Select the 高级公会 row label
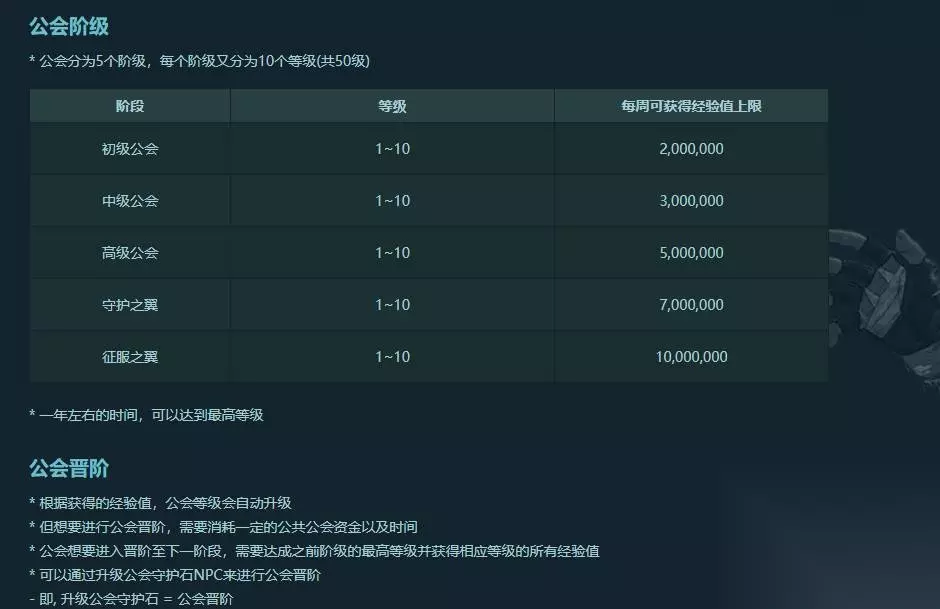940x609 pixels. (130, 253)
